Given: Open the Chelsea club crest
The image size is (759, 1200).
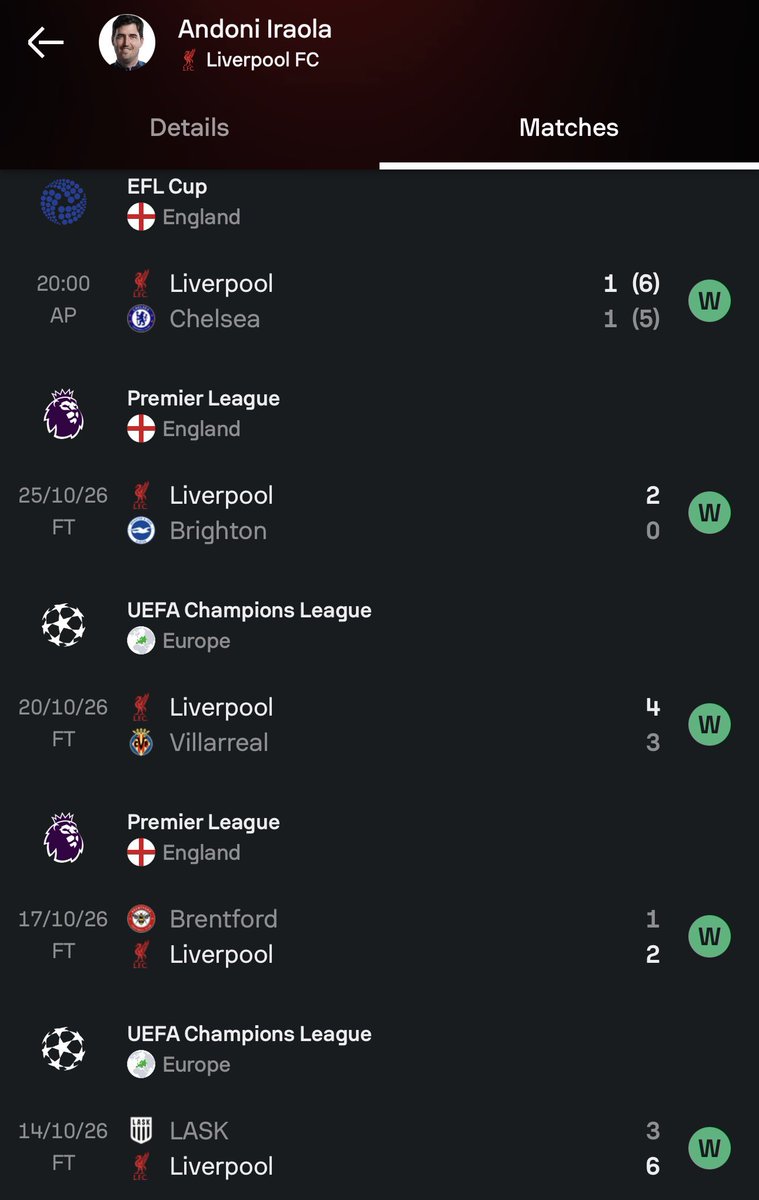Looking at the screenshot, I should click(141, 319).
